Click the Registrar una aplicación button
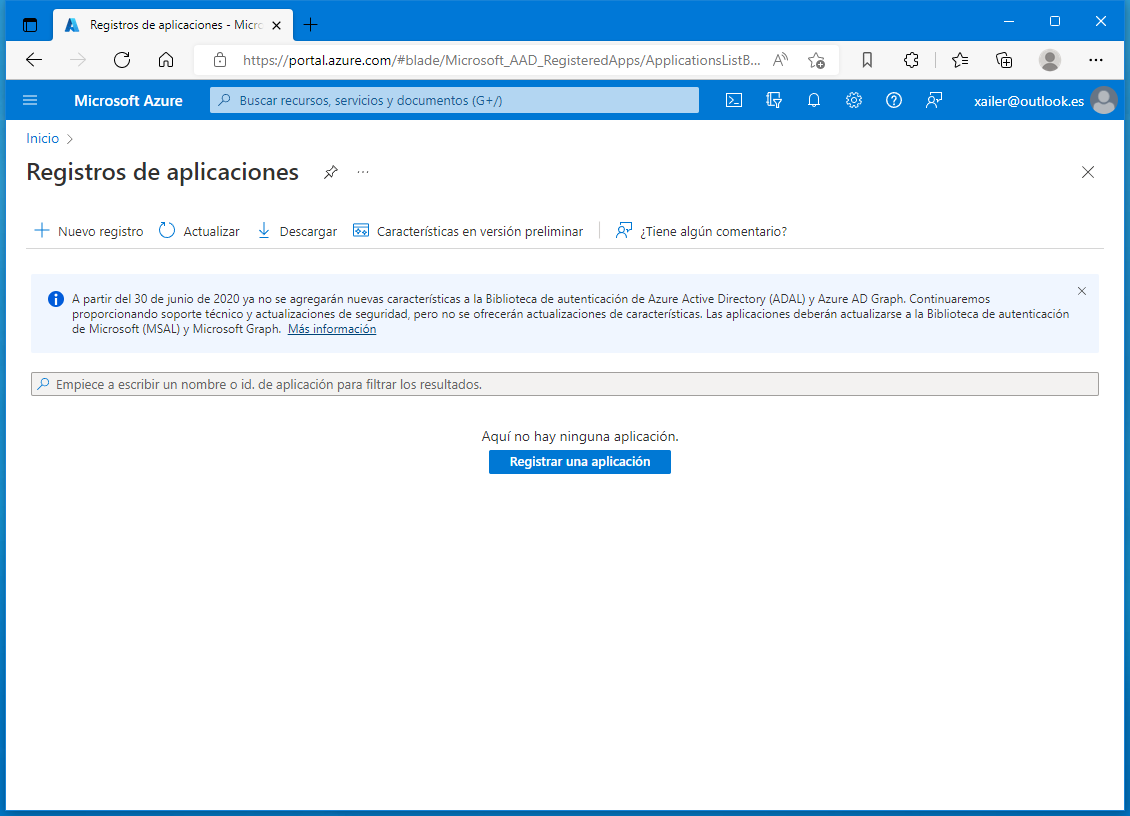This screenshot has height=816, width=1130. (579, 462)
